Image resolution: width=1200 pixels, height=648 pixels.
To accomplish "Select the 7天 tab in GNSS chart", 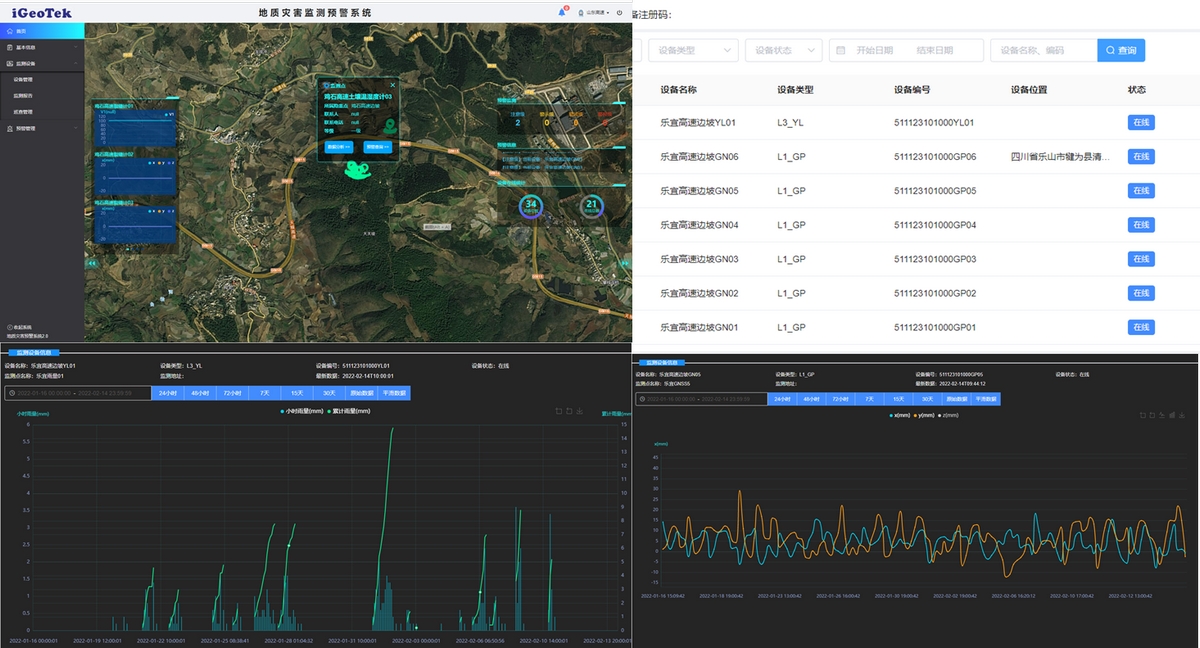I will tap(869, 399).
